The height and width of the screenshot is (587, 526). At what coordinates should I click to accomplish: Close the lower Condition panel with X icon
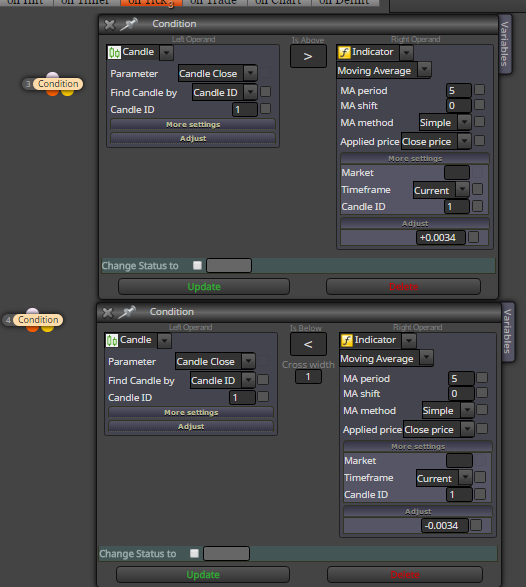pyautogui.click(x=107, y=313)
